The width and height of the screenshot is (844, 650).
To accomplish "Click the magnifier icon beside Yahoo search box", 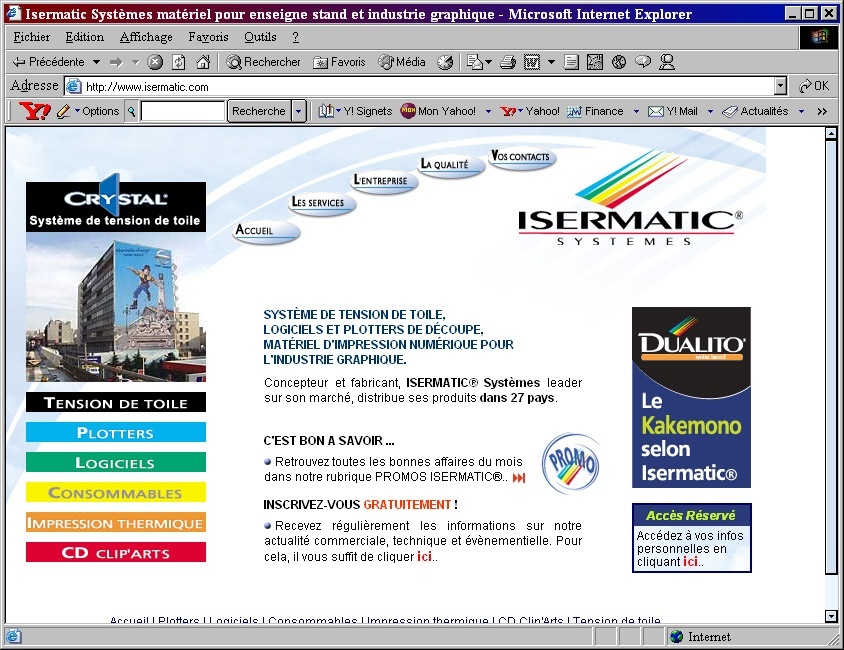I will click(x=131, y=111).
